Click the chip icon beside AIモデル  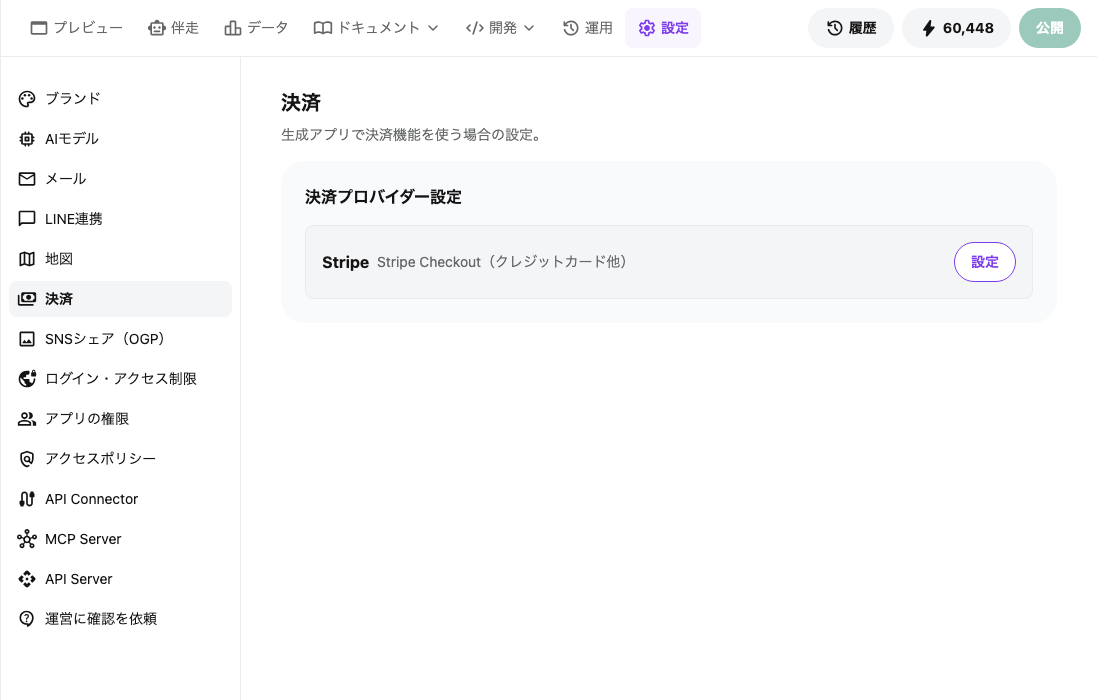27,139
